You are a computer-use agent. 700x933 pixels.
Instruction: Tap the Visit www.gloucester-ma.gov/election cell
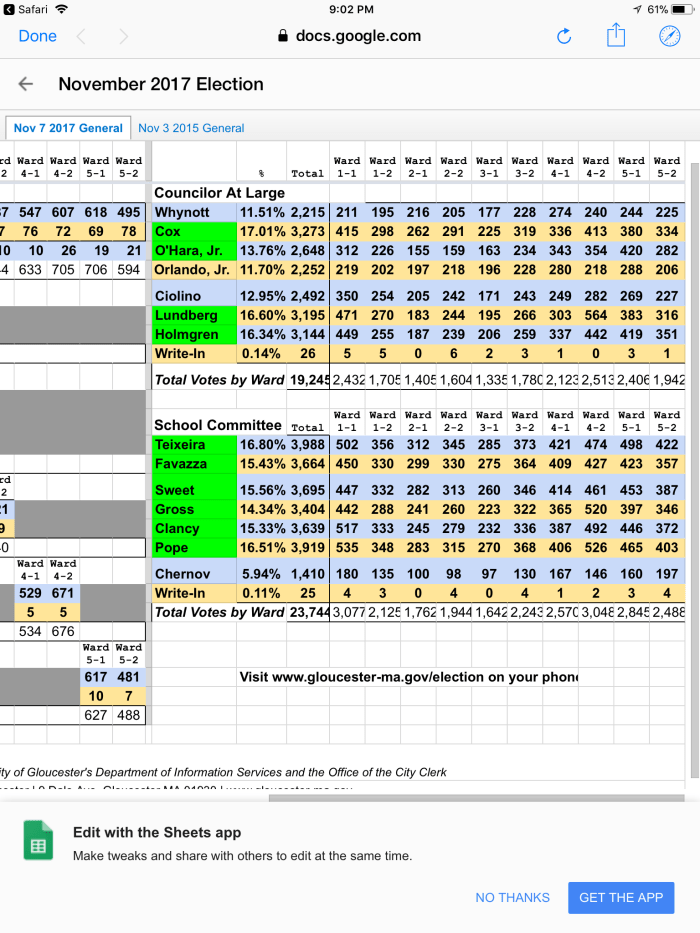coord(408,677)
